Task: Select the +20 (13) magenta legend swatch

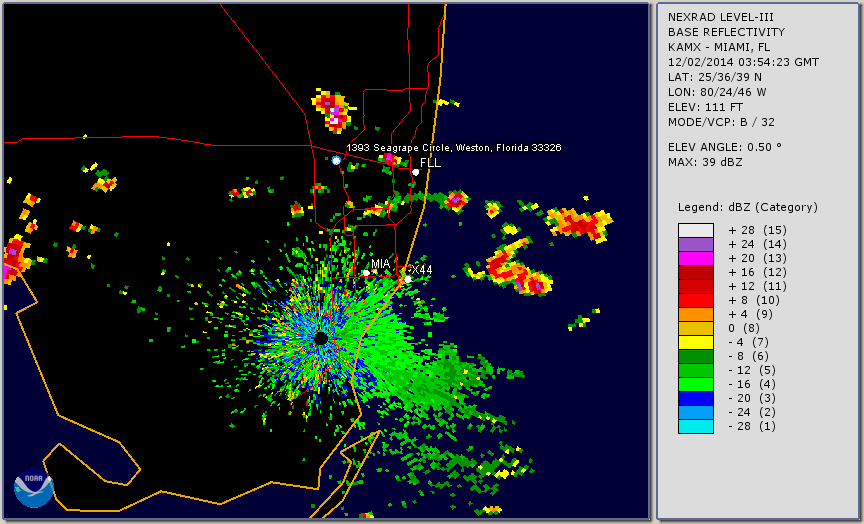Action: (696, 258)
